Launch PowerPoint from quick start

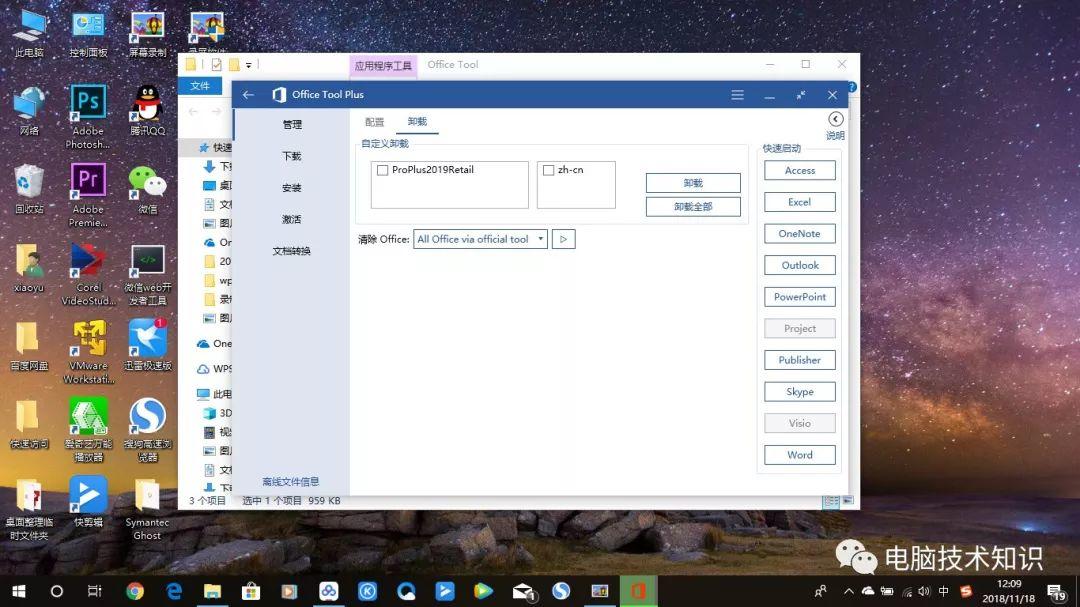(x=800, y=297)
